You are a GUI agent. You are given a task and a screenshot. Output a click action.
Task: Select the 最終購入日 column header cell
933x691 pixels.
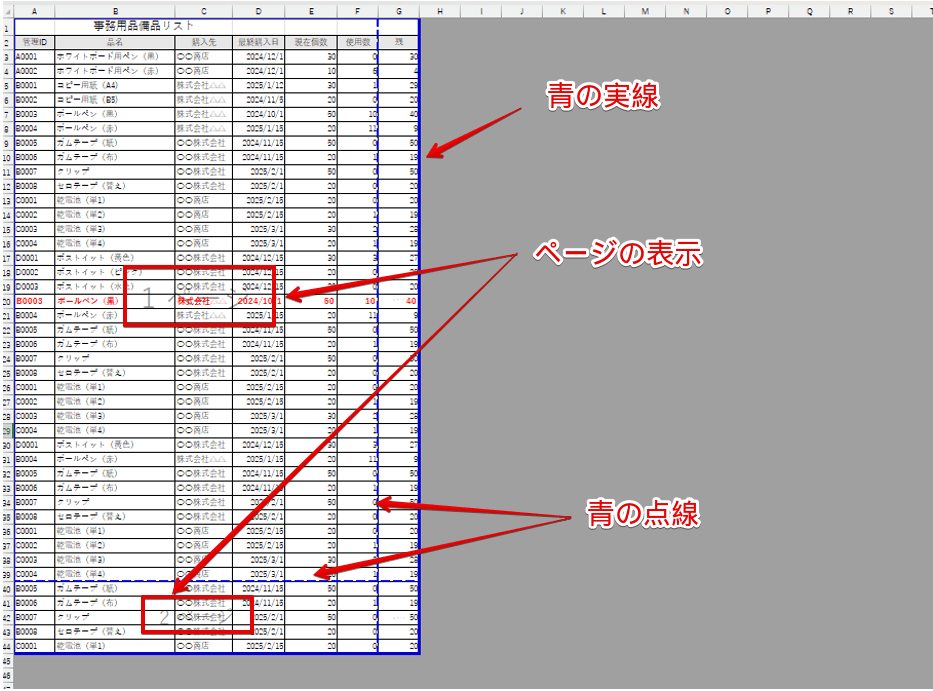pyautogui.click(x=261, y=42)
